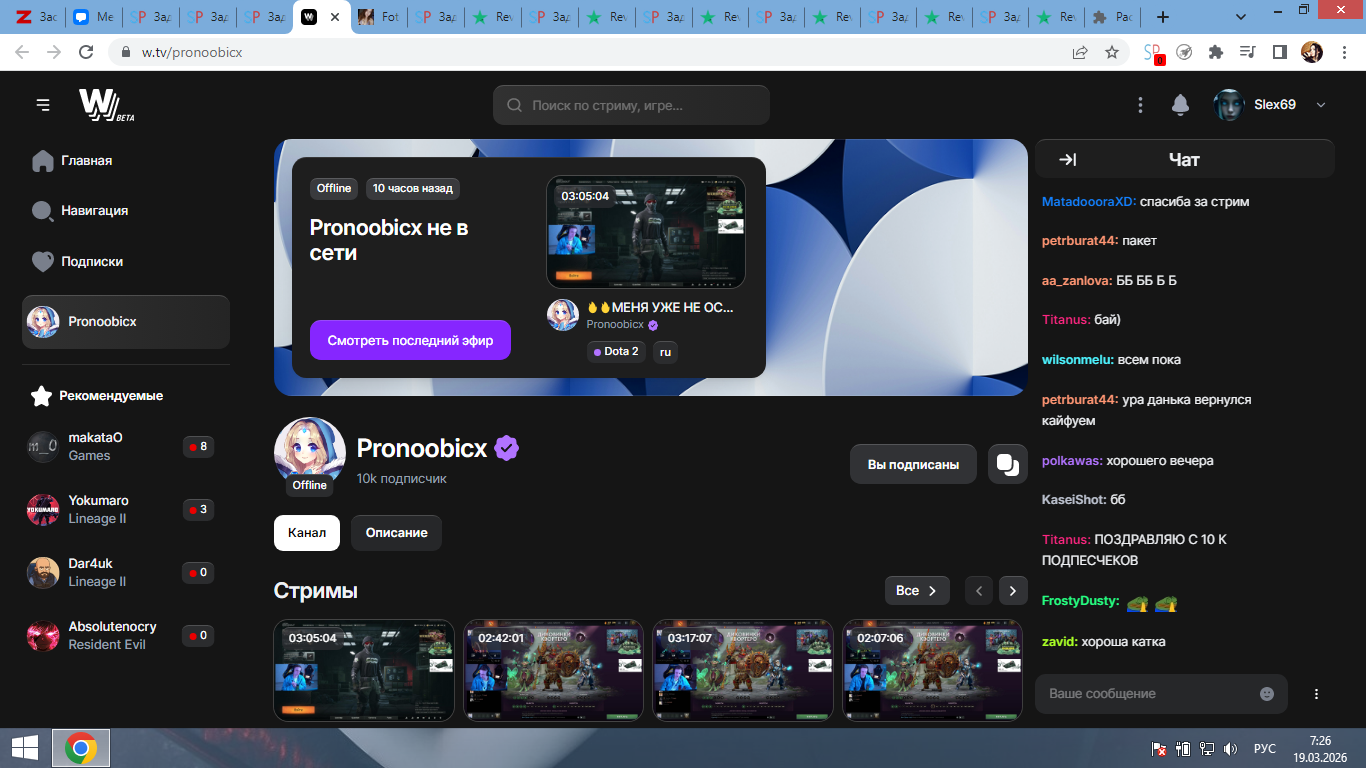This screenshot has height=768, width=1366.
Task: Collapse the chat panel with arrow icon
Action: (1067, 160)
